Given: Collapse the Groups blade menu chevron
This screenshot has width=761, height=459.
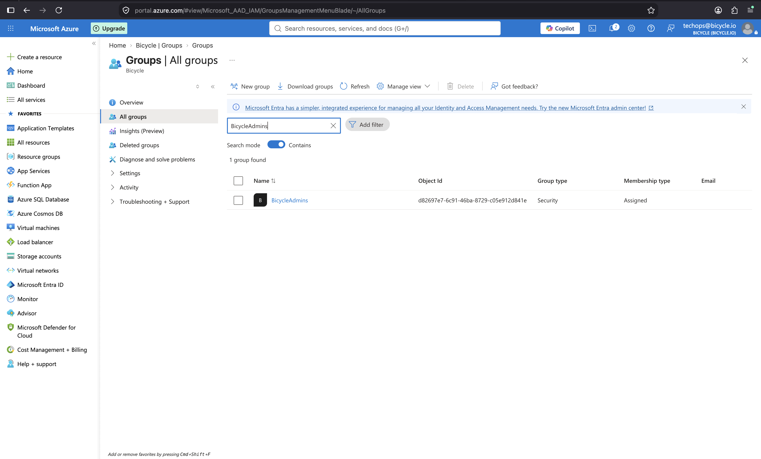Looking at the screenshot, I should pyautogui.click(x=213, y=86).
